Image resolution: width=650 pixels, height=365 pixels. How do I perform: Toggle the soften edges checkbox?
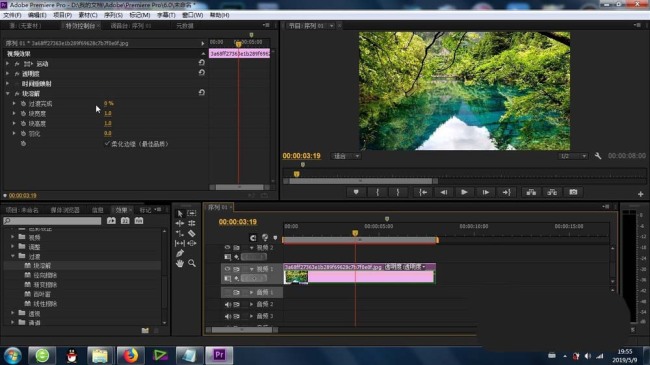[x=107, y=144]
